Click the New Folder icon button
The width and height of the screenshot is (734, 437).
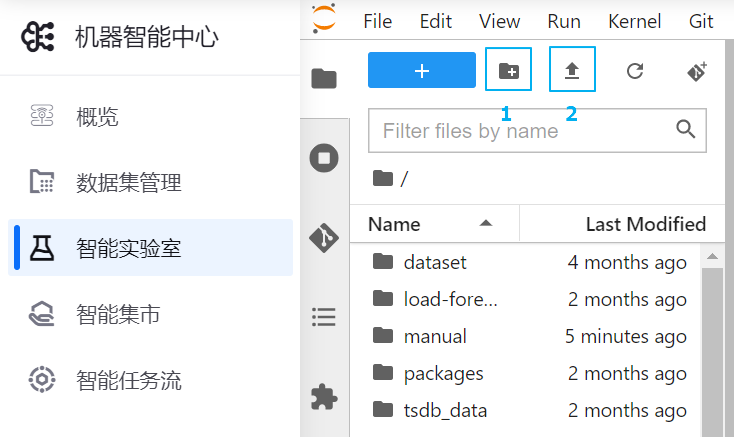click(508, 70)
